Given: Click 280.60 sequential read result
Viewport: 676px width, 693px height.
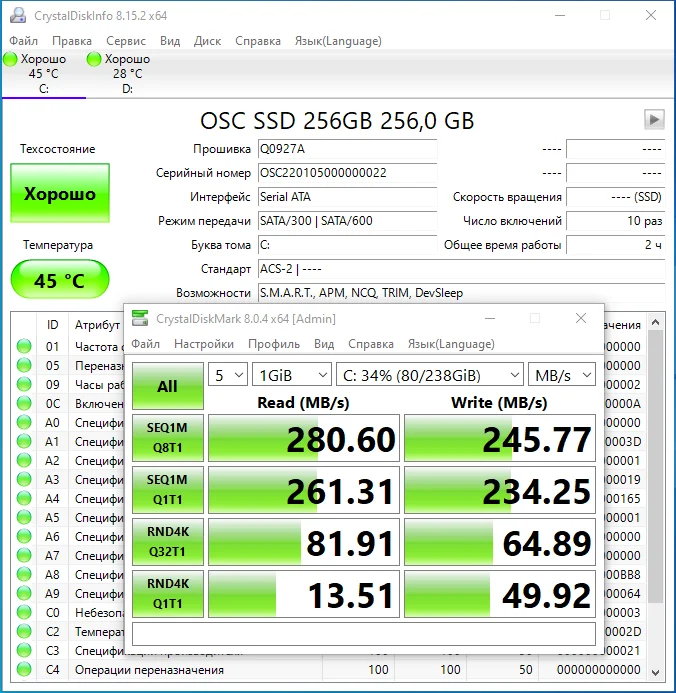Looking at the screenshot, I should click(x=304, y=438).
